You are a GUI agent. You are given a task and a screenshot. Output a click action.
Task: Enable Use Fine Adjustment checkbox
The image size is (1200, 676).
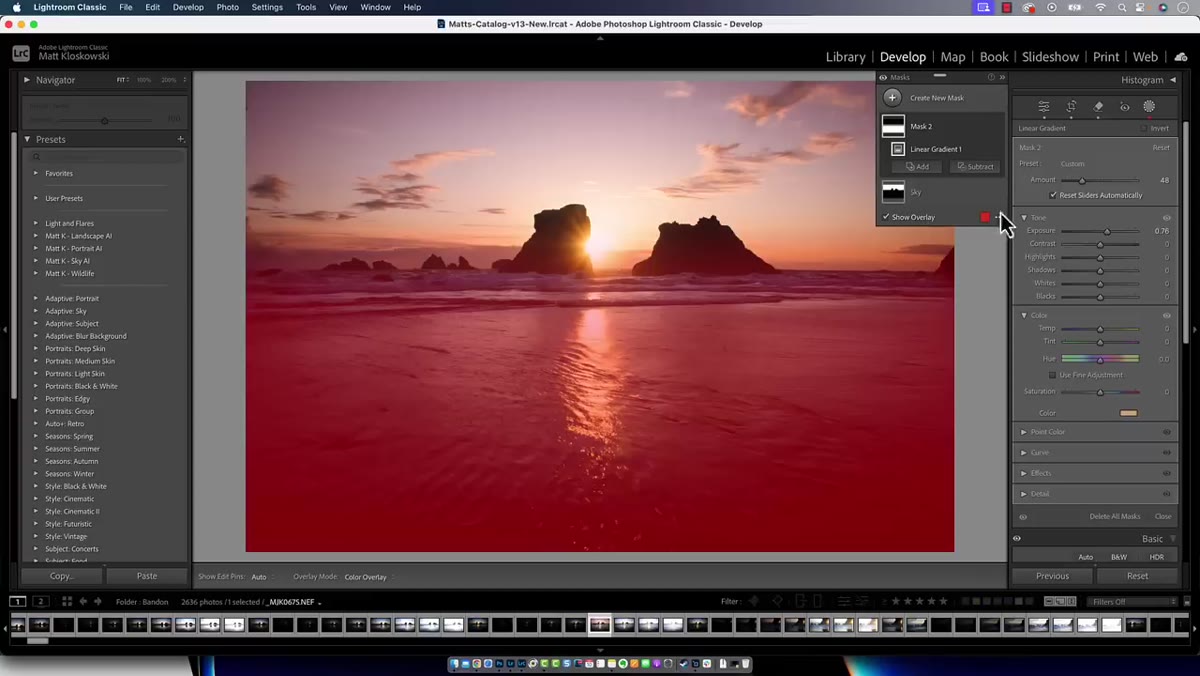[x=1053, y=375]
